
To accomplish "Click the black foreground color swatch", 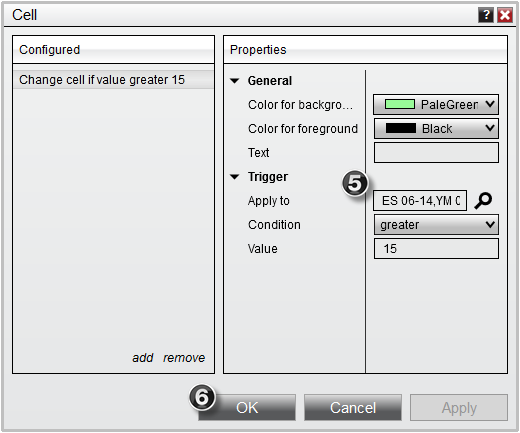I will pyautogui.click(x=401, y=128).
